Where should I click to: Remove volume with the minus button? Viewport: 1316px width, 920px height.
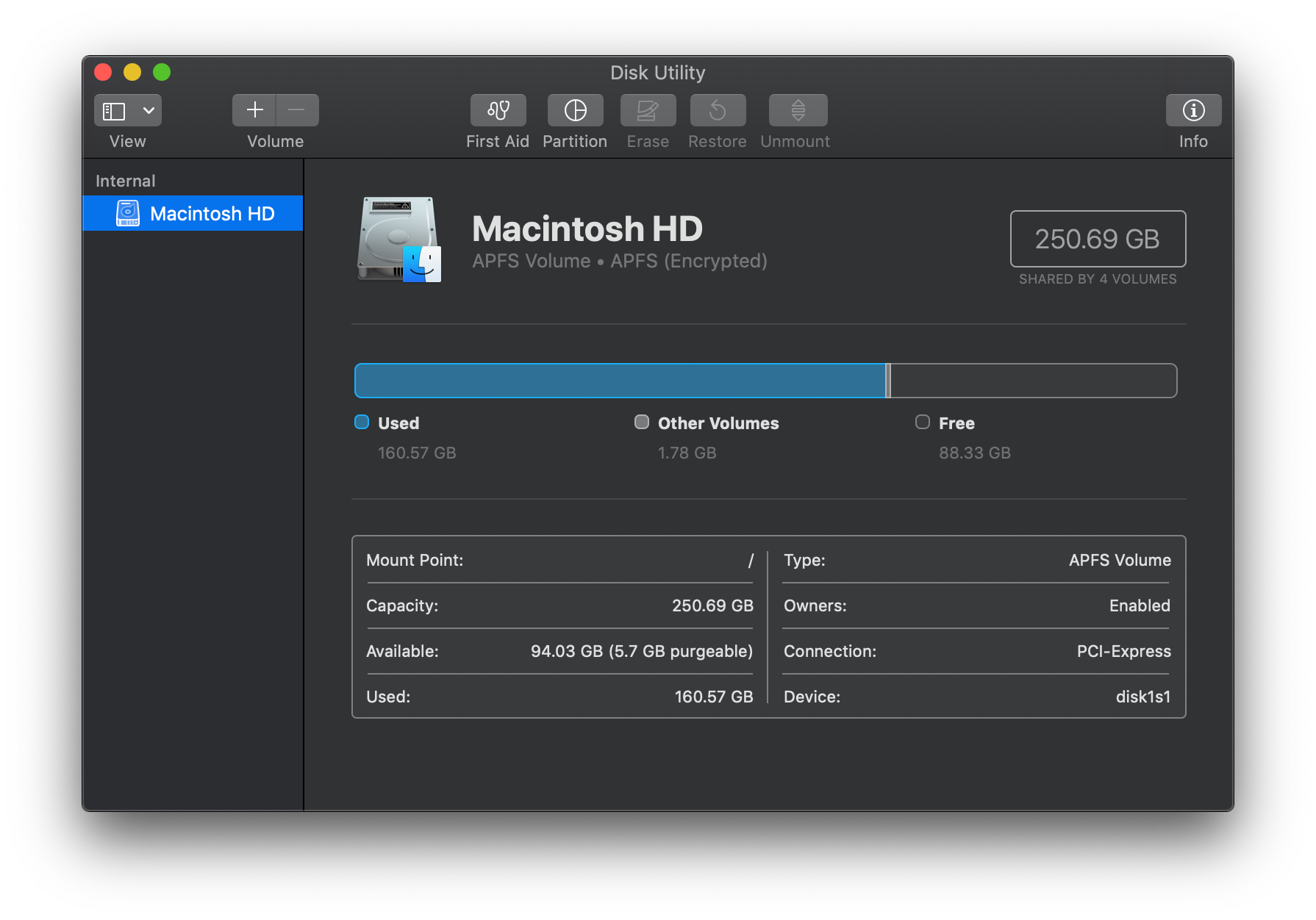tap(297, 110)
